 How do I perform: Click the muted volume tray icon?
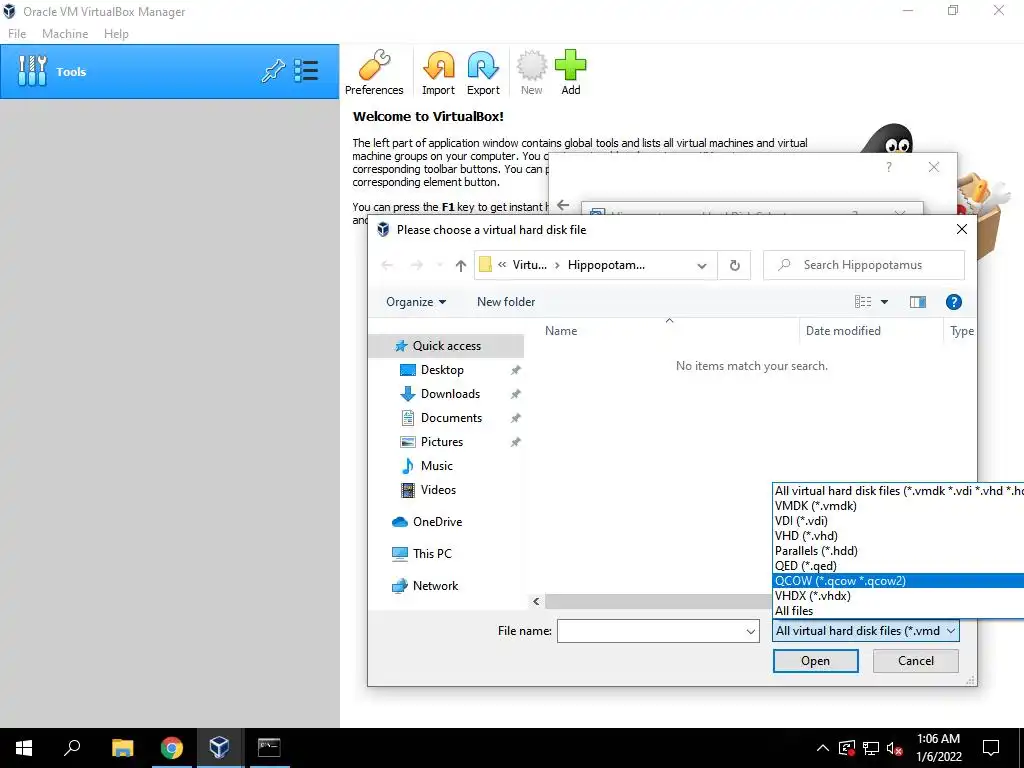(895, 748)
